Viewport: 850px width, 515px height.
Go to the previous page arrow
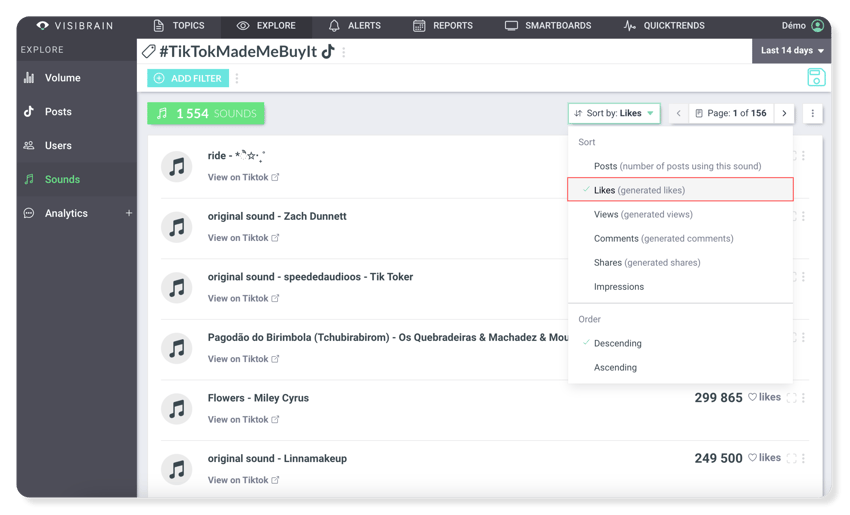click(679, 113)
